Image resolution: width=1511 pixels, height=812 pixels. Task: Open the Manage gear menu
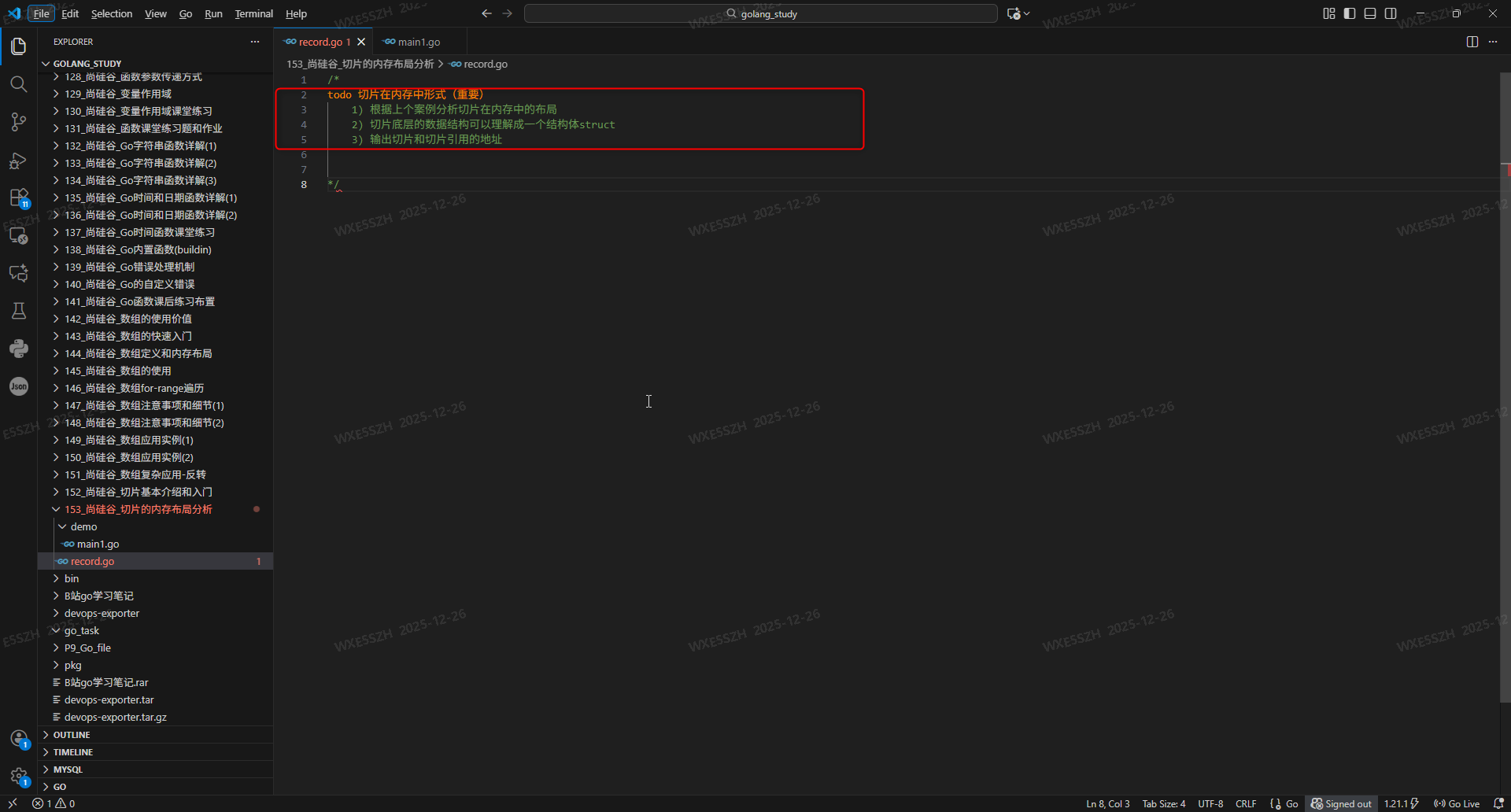pyautogui.click(x=19, y=777)
